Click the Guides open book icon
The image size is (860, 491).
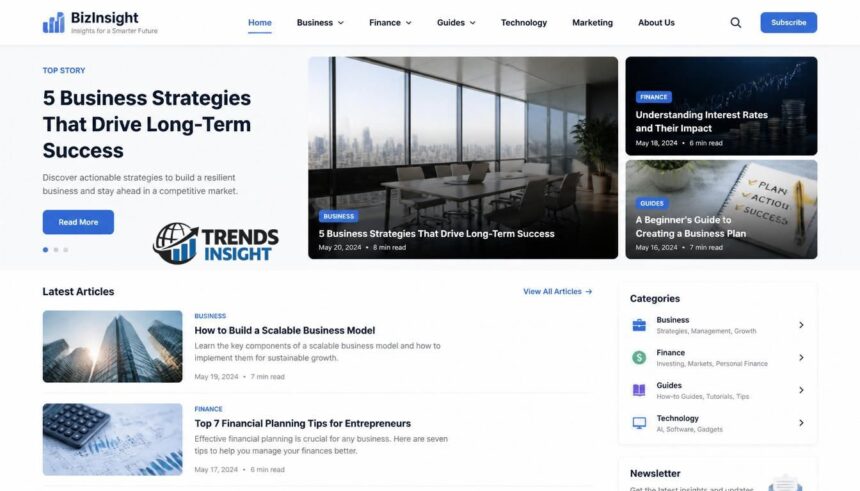click(639, 390)
